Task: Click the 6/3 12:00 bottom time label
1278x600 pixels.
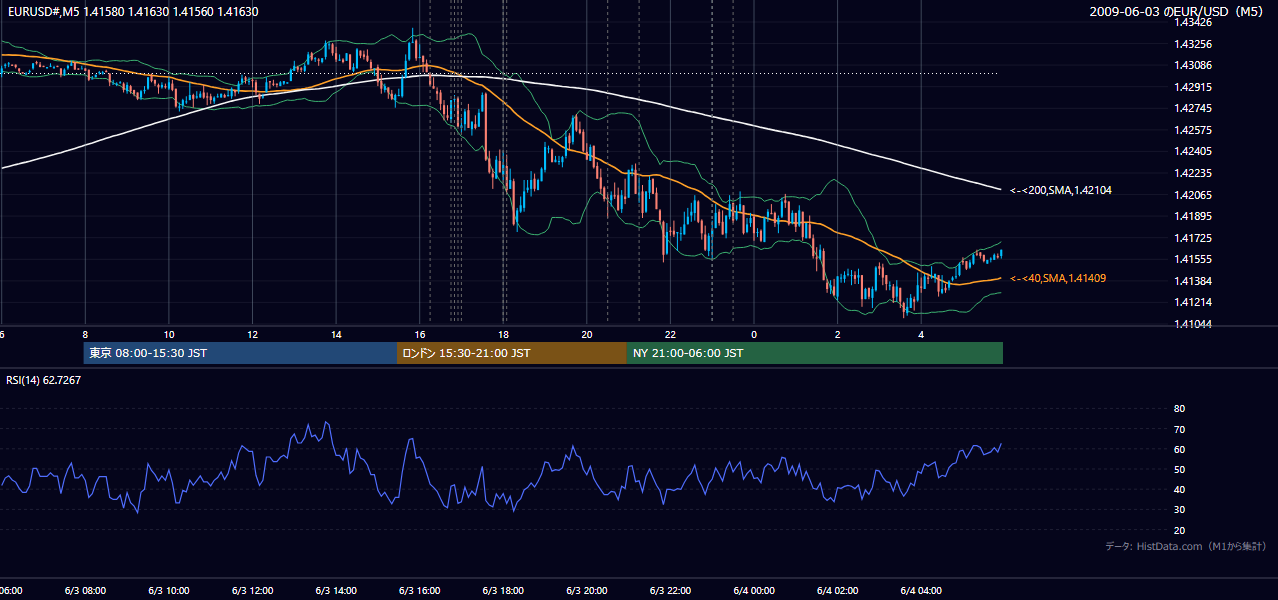Action: click(252, 591)
